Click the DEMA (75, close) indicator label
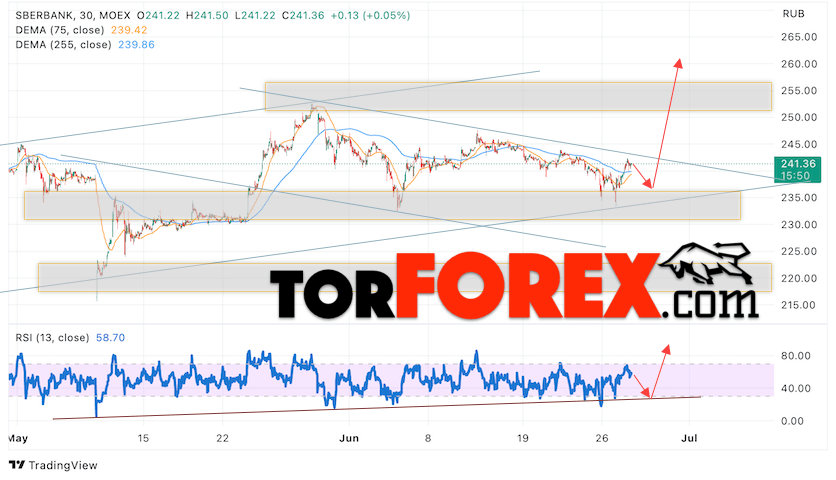Image resolution: width=836 pixels, height=480 pixels. pos(60,30)
